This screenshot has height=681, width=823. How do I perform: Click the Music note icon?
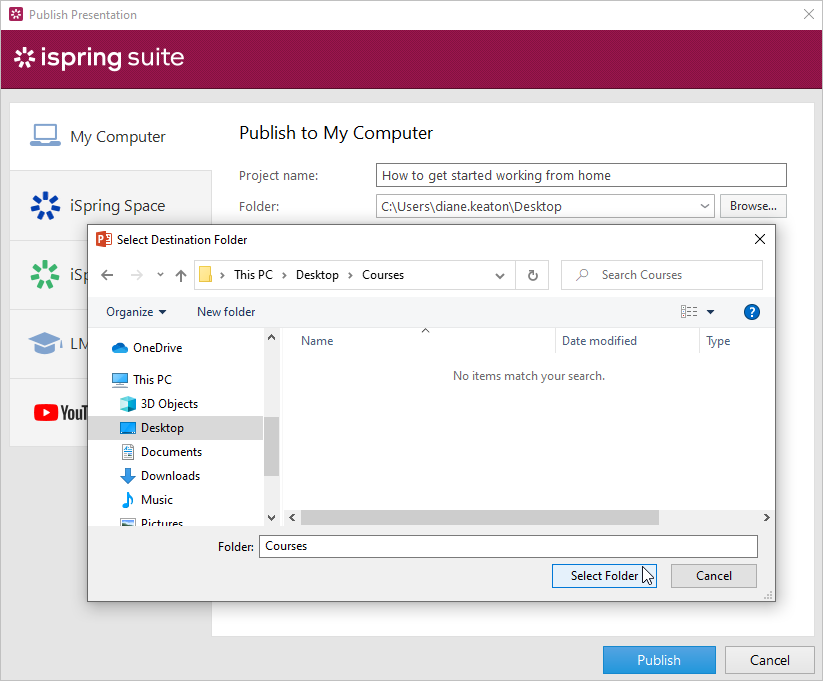[x=128, y=500]
